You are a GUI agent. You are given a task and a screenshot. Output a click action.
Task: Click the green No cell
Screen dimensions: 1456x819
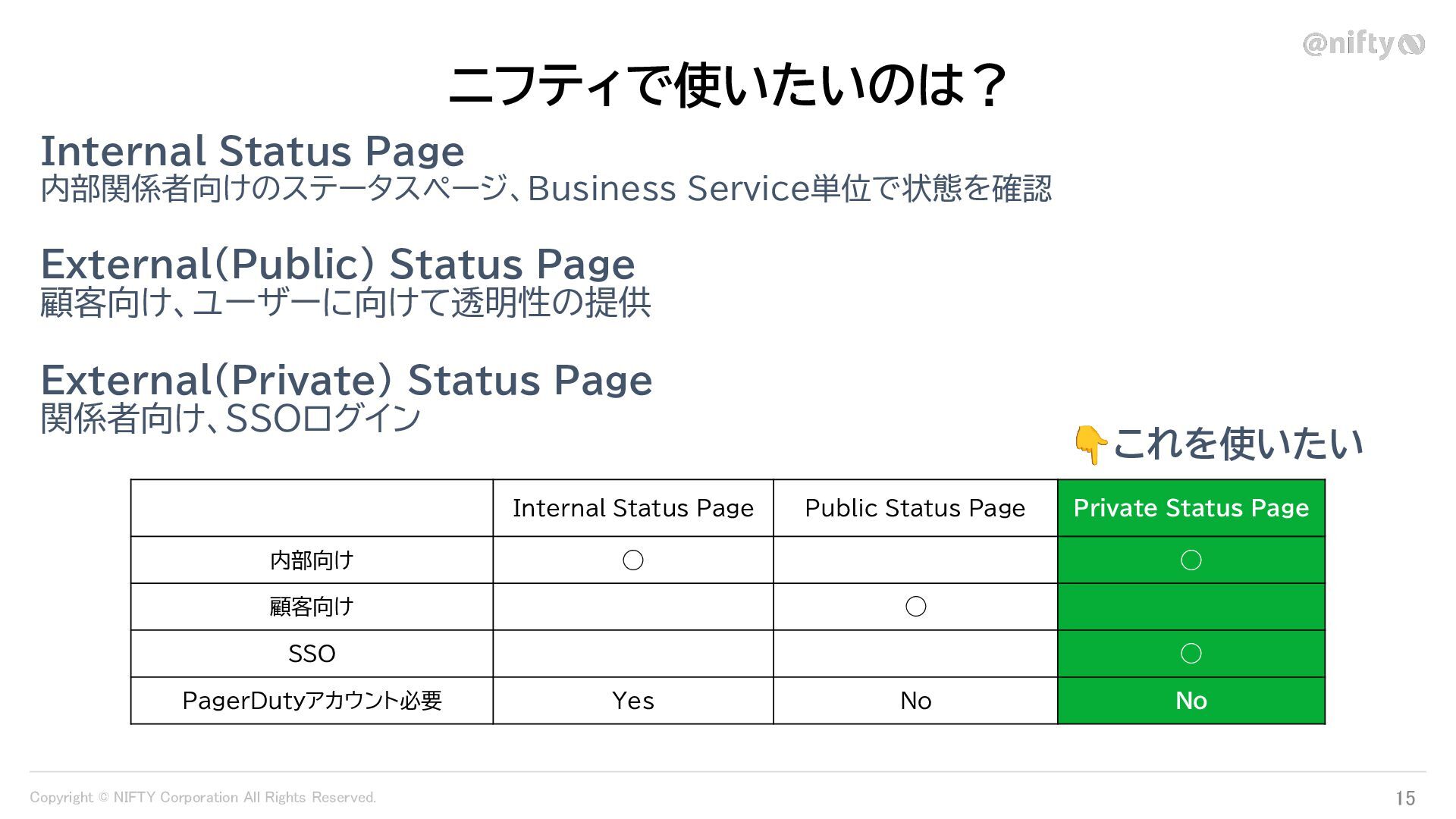[1191, 701]
